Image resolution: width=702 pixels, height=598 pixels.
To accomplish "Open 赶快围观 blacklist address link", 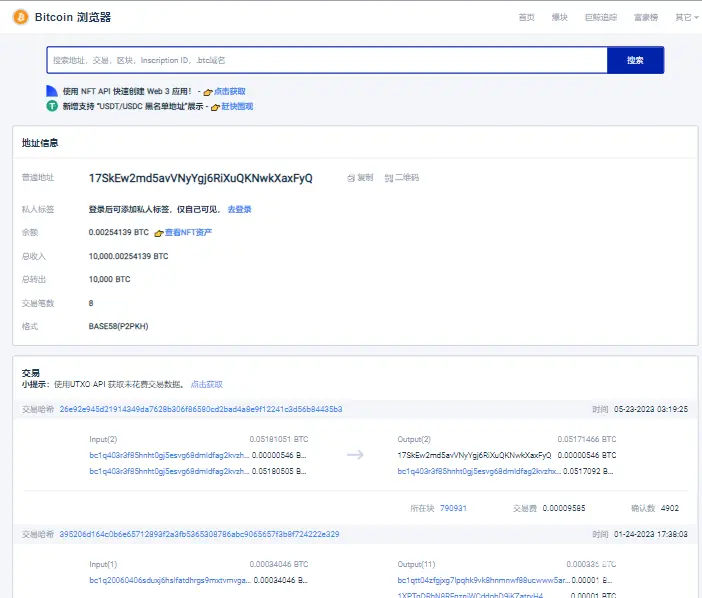I will pyautogui.click(x=237, y=106).
